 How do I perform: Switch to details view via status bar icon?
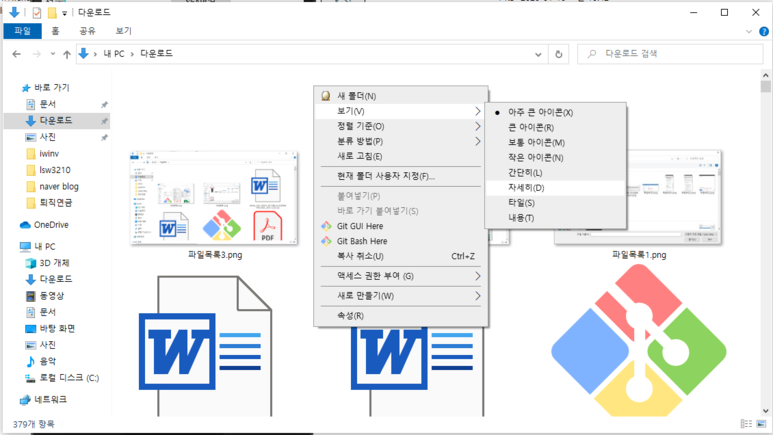tap(746, 424)
